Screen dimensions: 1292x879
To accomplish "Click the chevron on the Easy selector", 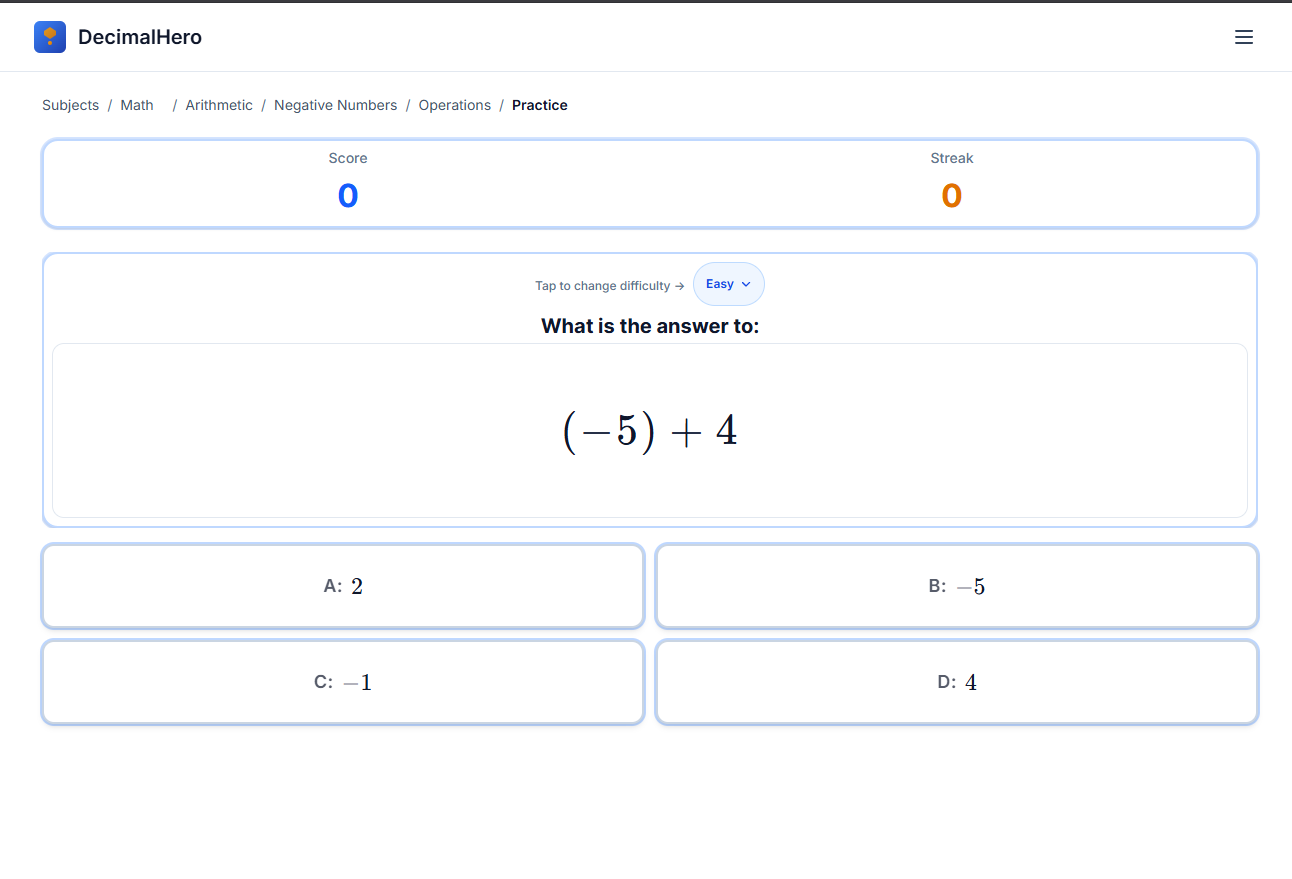I will (746, 284).
